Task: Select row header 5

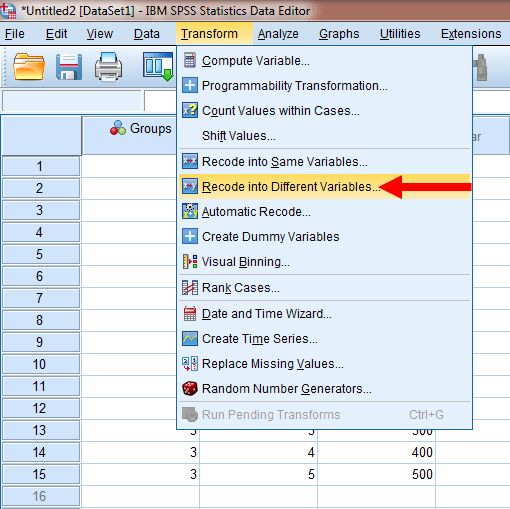Action: [41, 254]
